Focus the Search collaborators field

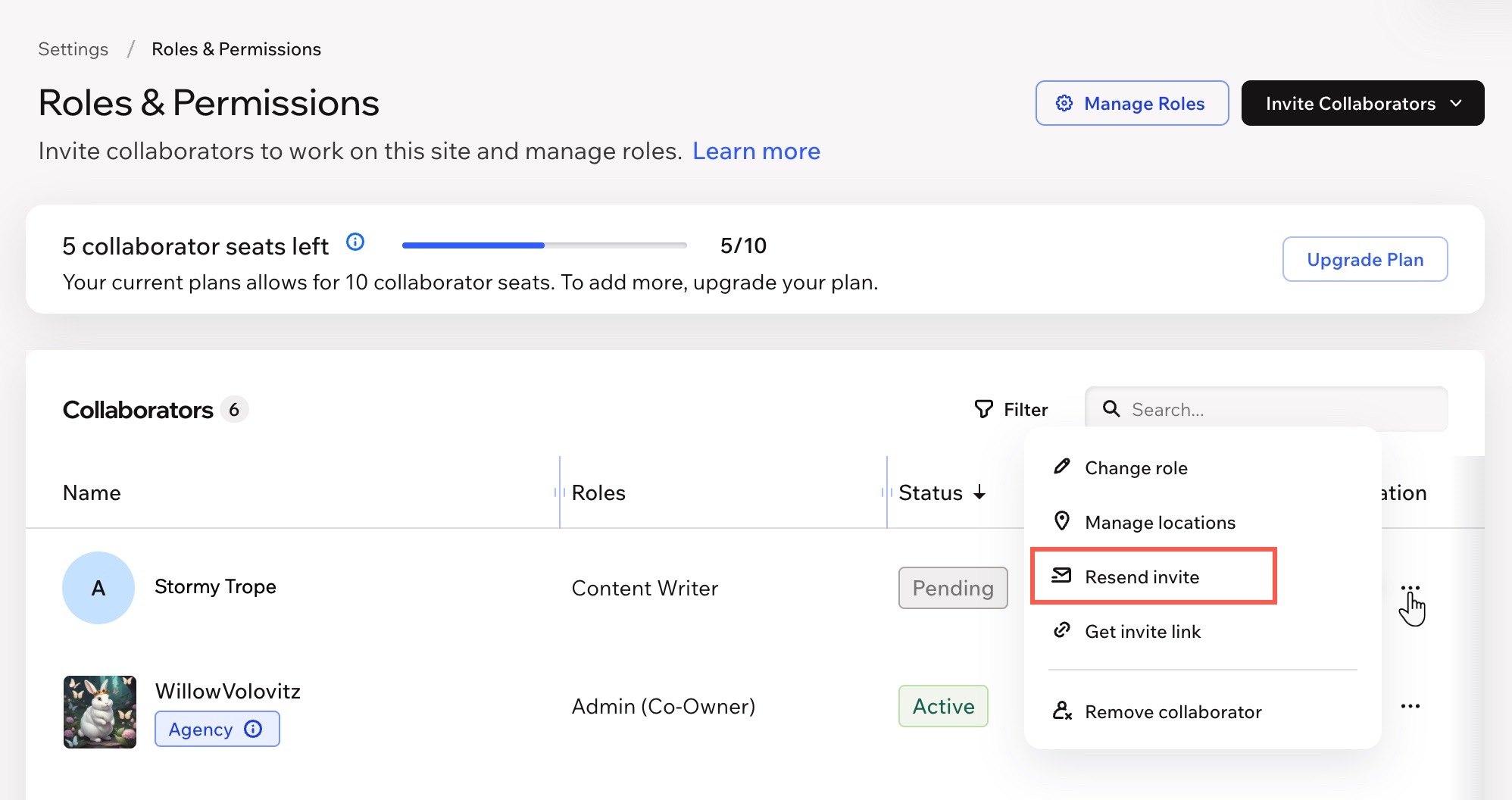[x=1266, y=409]
